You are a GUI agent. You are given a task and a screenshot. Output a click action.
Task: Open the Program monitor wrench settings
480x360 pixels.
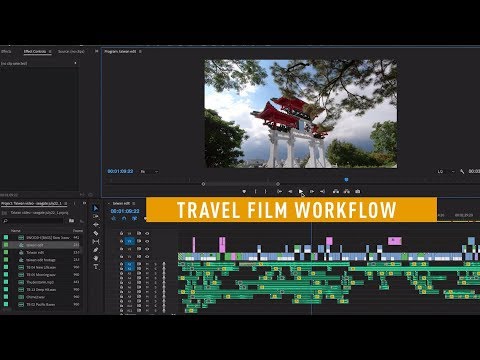click(x=462, y=171)
